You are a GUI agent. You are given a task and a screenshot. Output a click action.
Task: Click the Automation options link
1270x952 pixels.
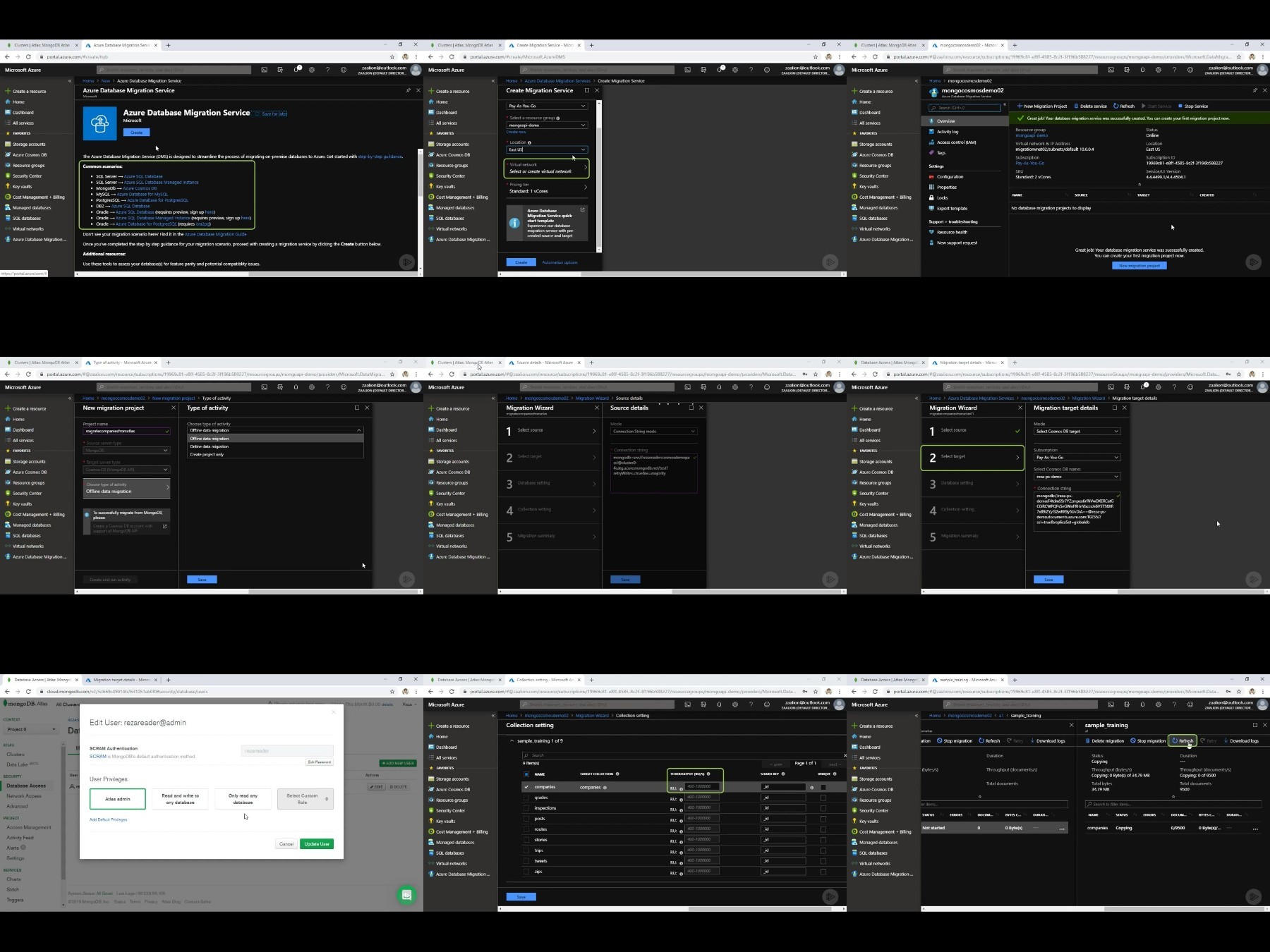coord(560,262)
